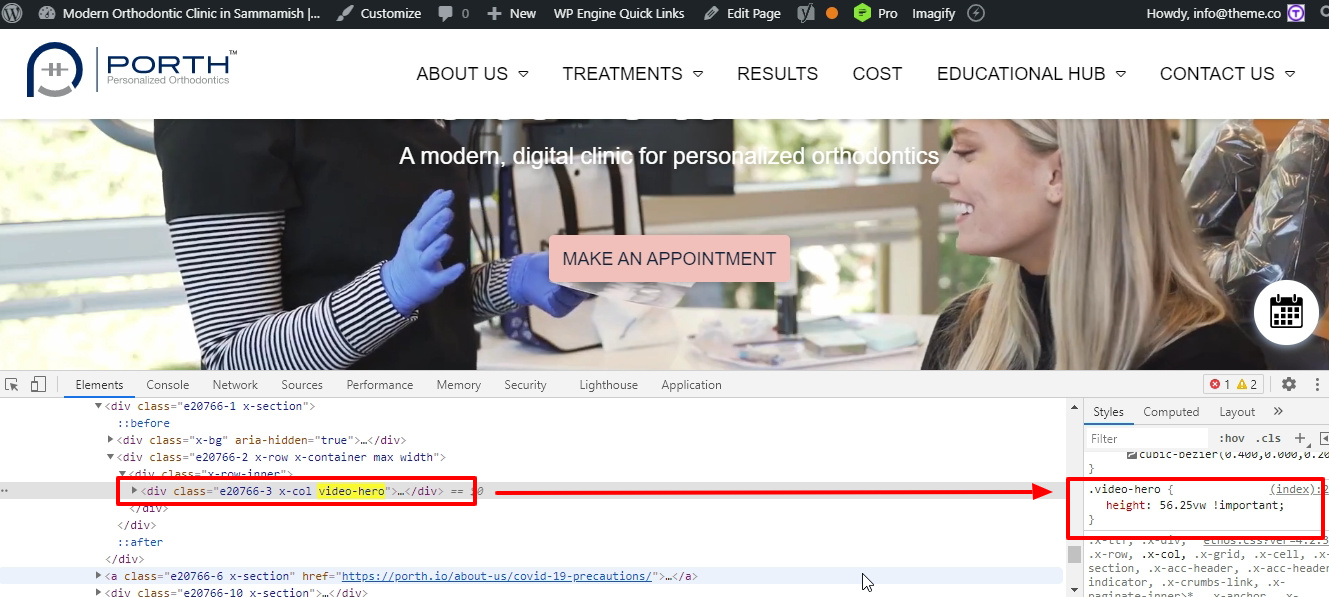Switch to the Console tab
The height and width of the screenshot is (597, 1329).
pyautogui.click(x=167, y=385)
